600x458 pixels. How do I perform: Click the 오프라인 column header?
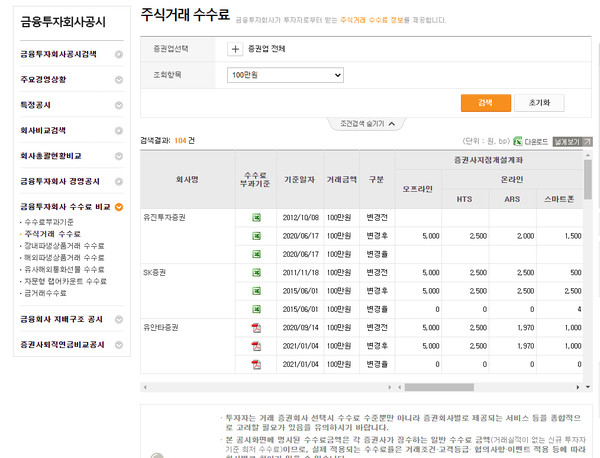[x=418, y=189]
